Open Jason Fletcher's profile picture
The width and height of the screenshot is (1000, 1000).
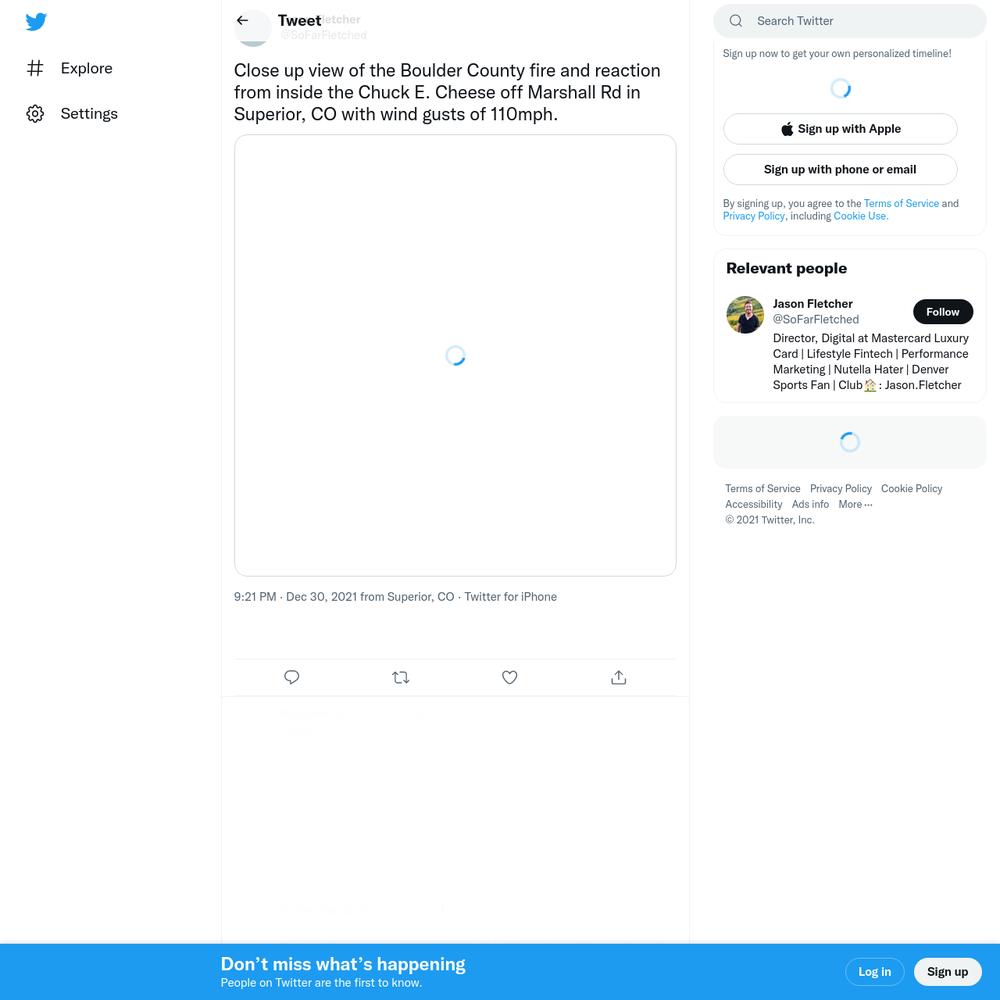[745, 314]
